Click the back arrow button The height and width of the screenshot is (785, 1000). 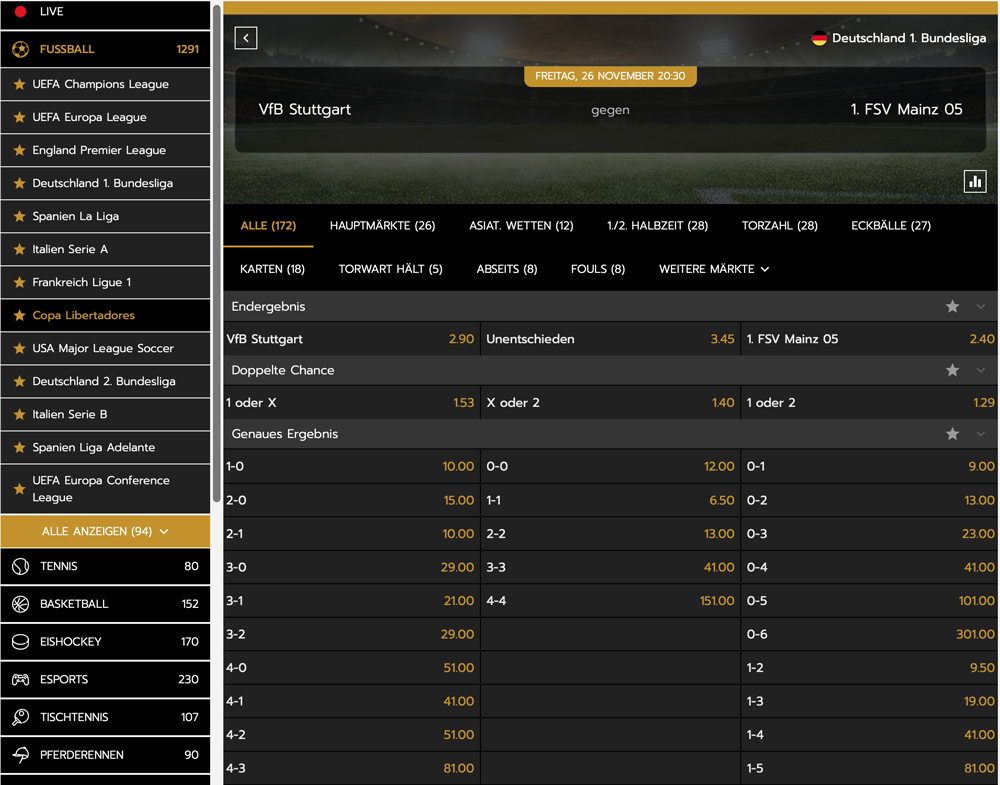[246, 38]
